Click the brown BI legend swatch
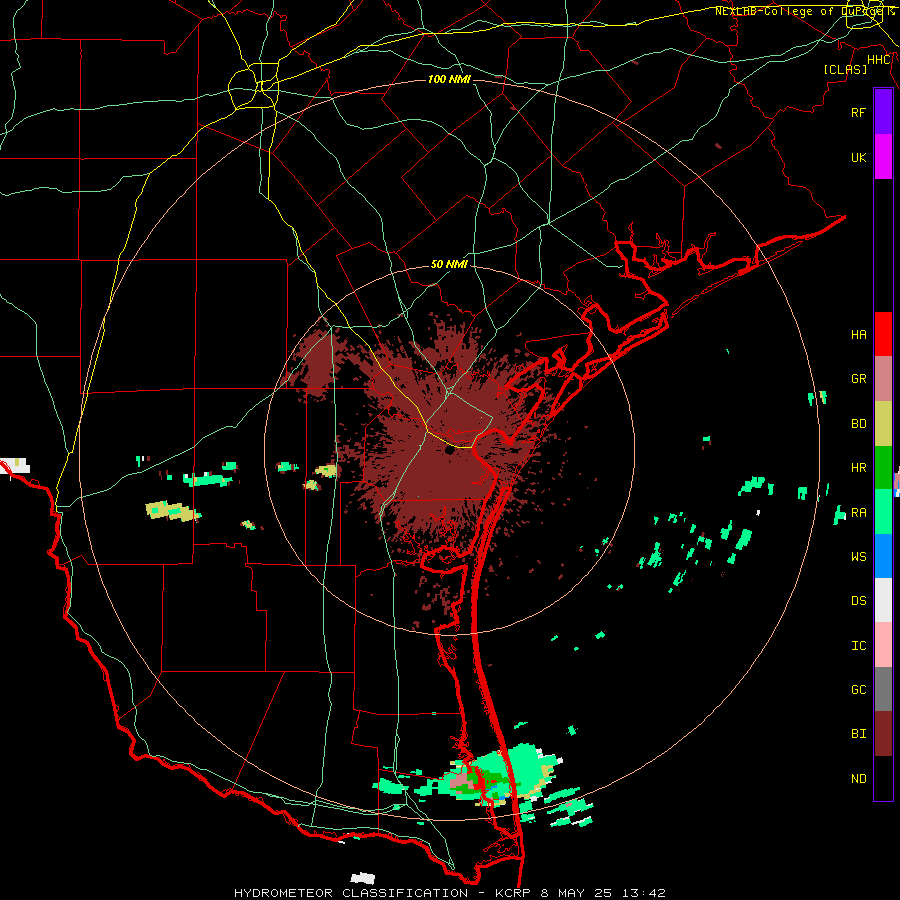The width and height of the screenshot is (900, 900). pyautogui.click(x=883, y=734)
